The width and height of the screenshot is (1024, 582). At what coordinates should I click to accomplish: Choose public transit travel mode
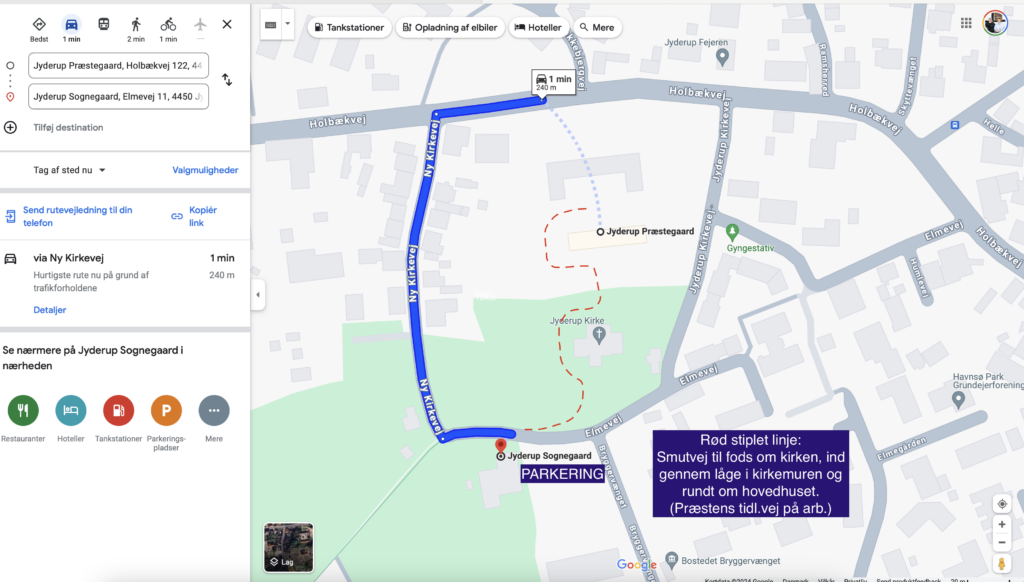click(x=104, y=25)
